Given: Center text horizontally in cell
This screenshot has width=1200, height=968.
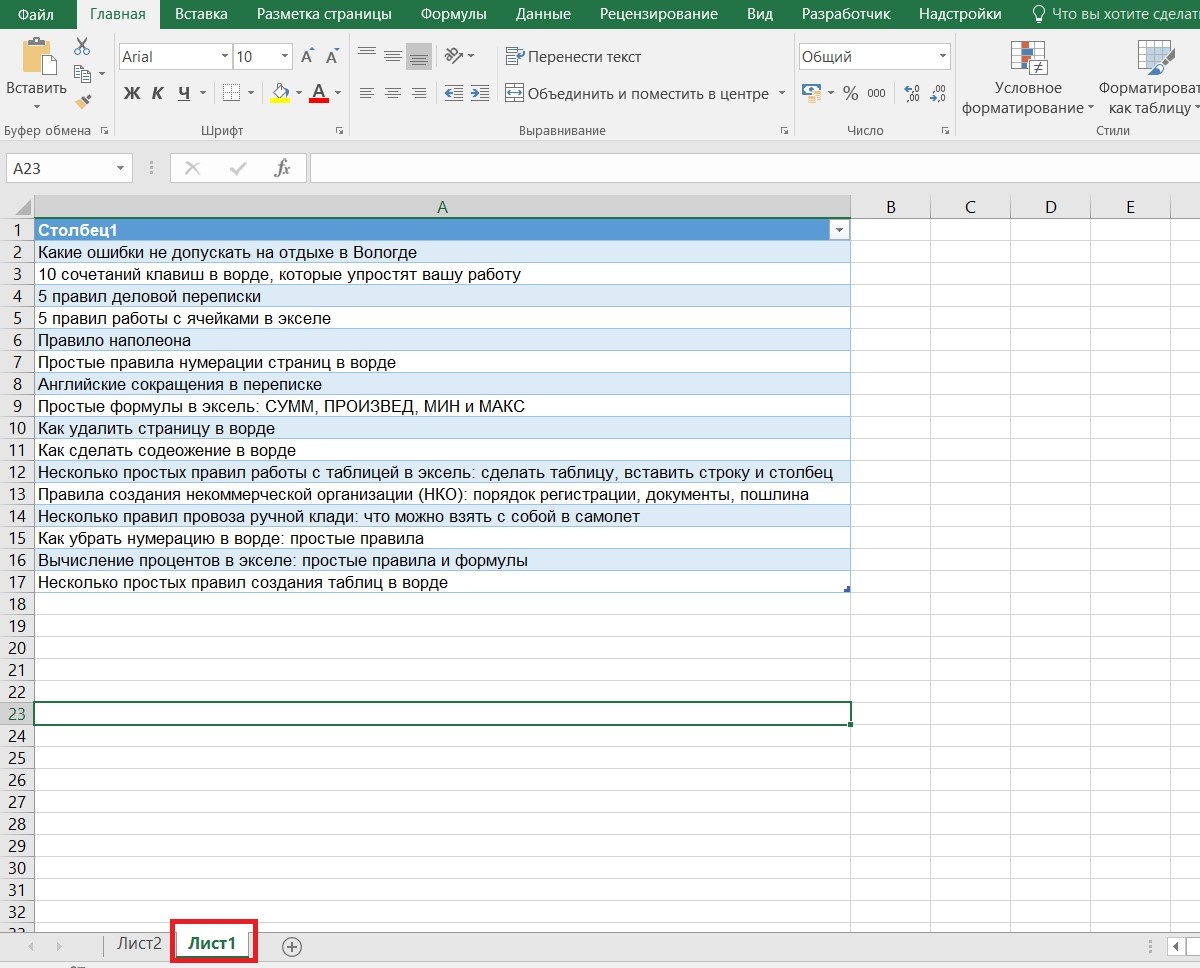Looking at the screenshot, I should click(x=393, y=93).
